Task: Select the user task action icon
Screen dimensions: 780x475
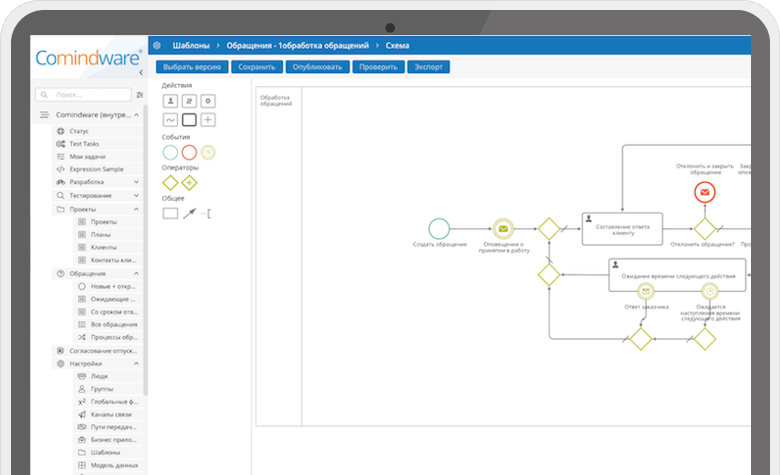Action: 170,101
